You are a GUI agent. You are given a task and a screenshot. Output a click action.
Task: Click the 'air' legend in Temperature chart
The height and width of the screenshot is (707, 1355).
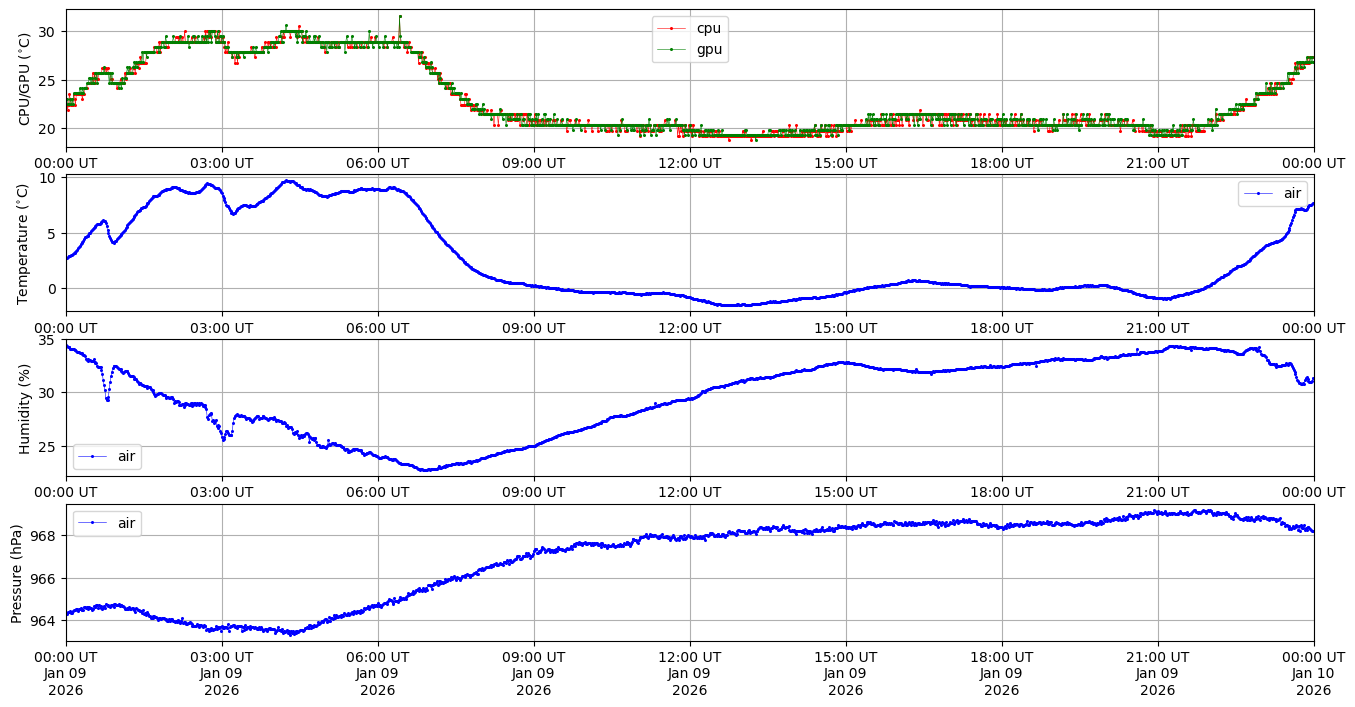click(x=1272, y=194)
